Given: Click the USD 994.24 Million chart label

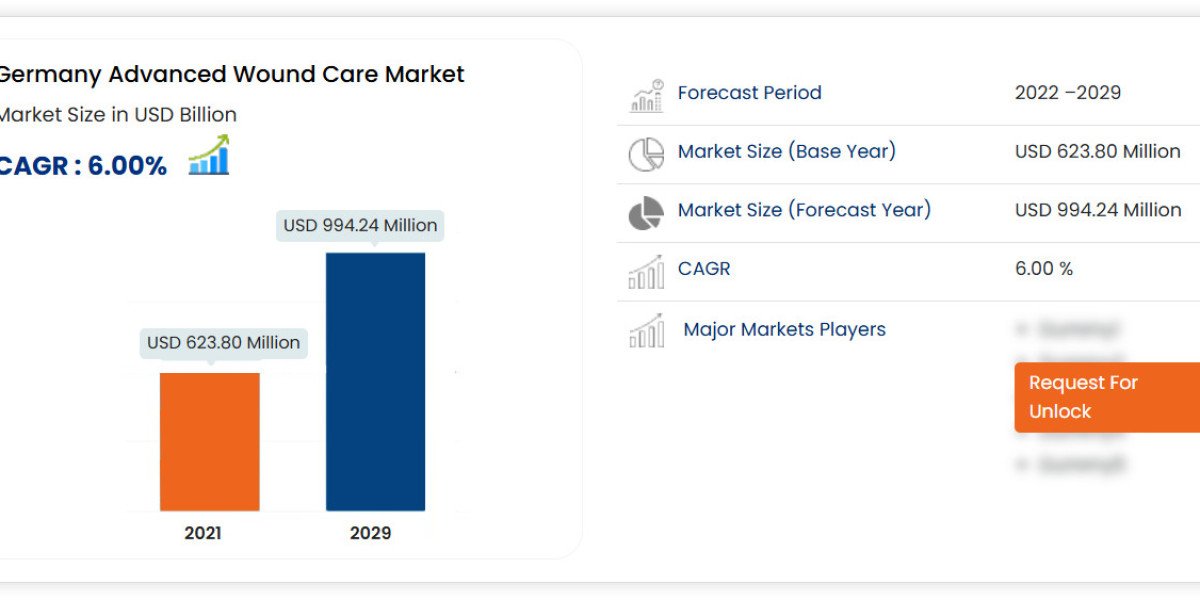Looking at the screenshot, I should [360, 225].
